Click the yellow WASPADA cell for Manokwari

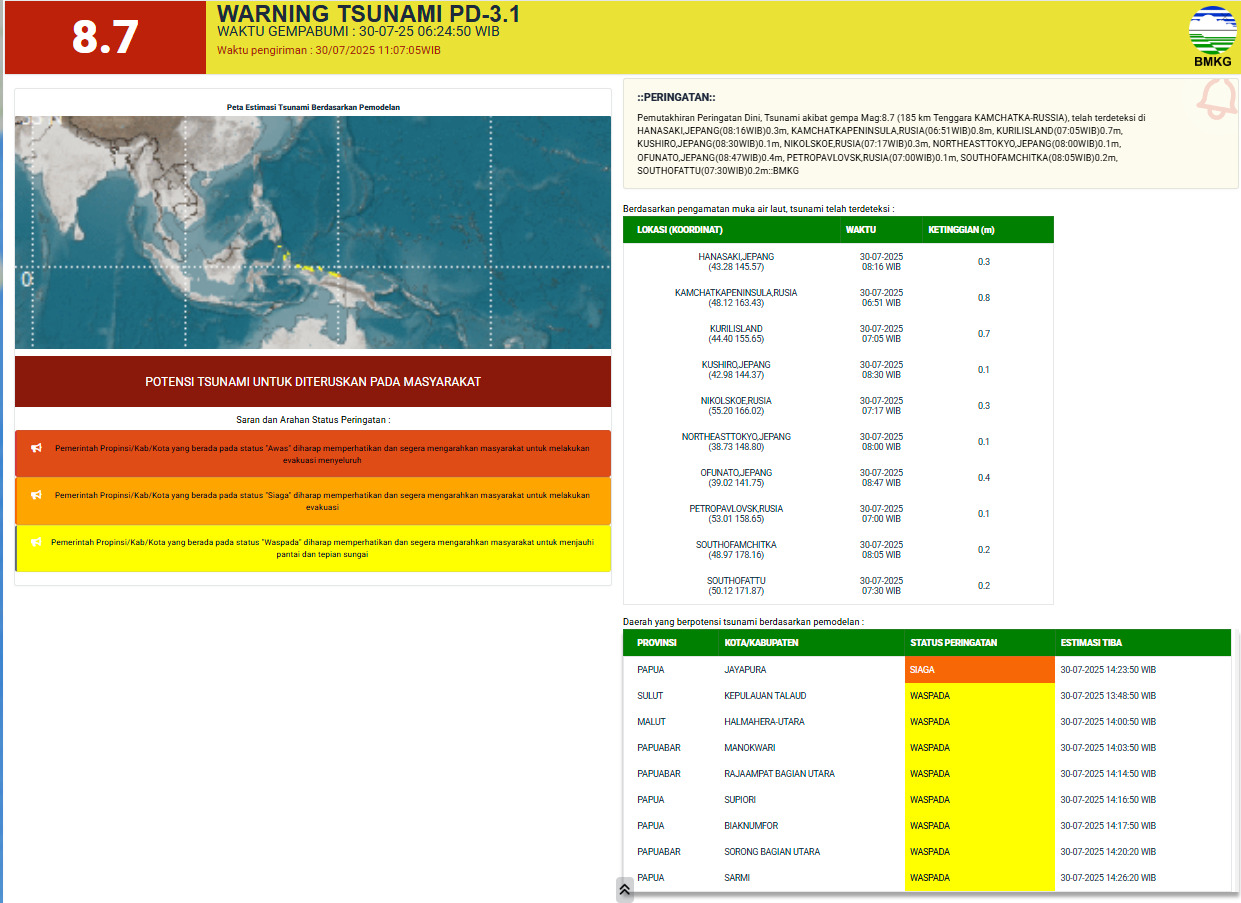(979, 748)
